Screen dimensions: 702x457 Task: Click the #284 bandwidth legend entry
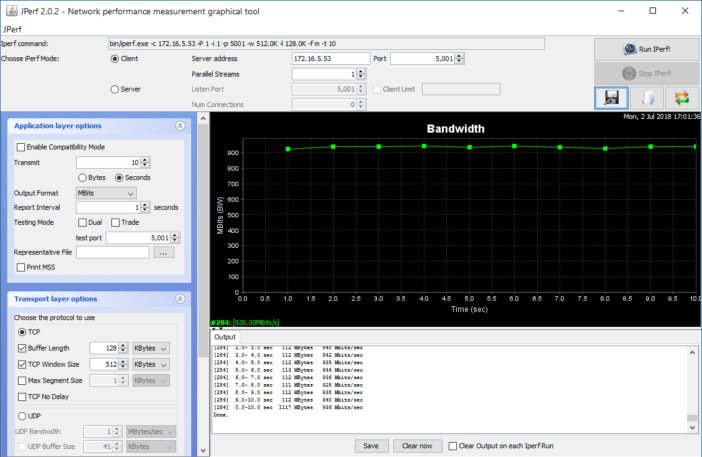[x=245, y=323]
